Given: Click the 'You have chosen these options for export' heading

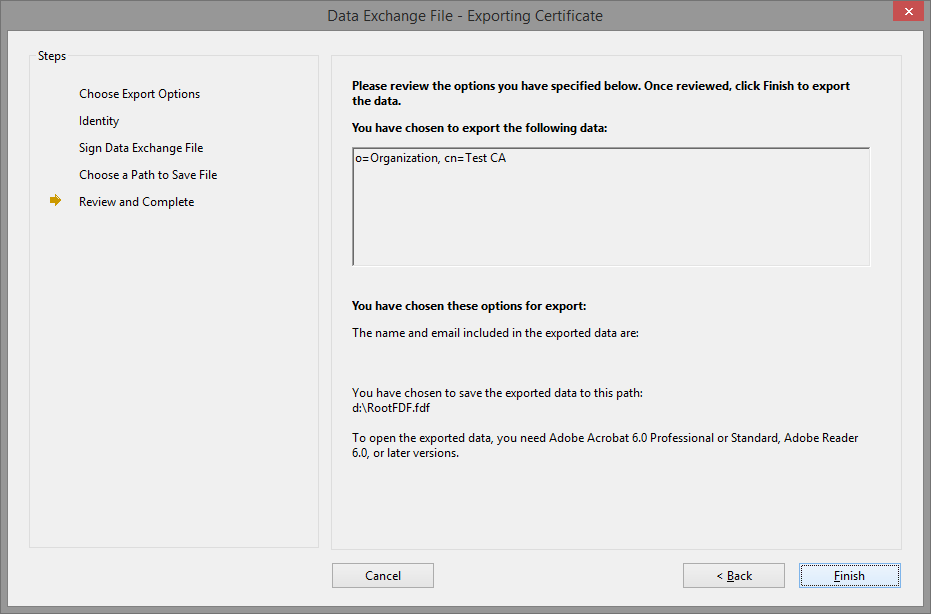Looking at the screenshot, I should tap(469, 306).
